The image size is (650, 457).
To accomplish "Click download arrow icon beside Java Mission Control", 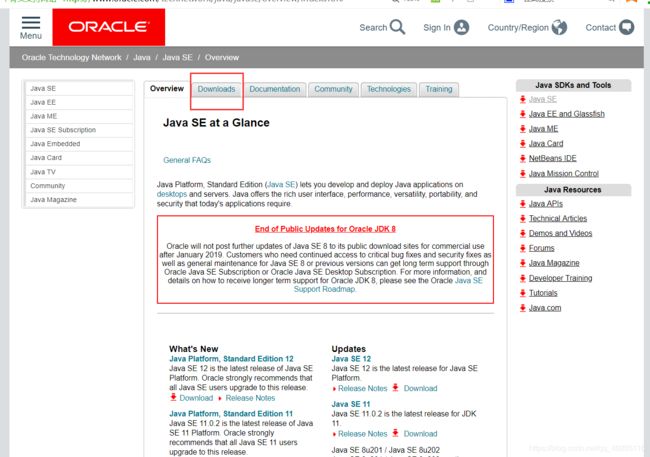I will tap(523, 173).
